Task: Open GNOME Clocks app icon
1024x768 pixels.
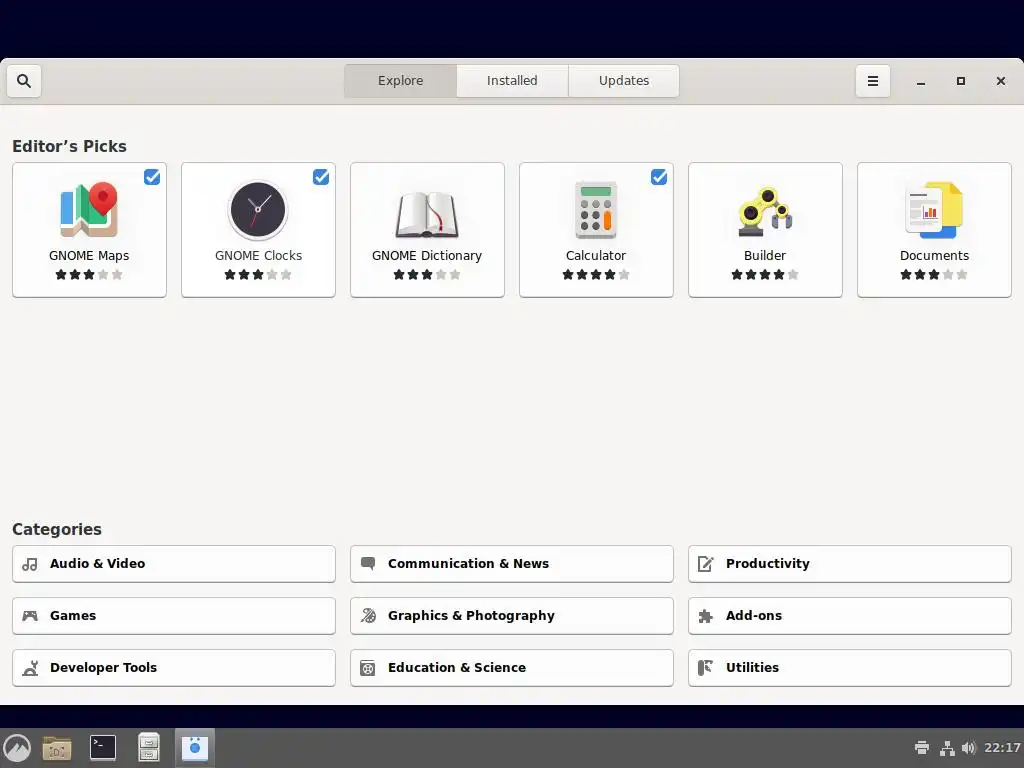Action: (x=258, y=210)
